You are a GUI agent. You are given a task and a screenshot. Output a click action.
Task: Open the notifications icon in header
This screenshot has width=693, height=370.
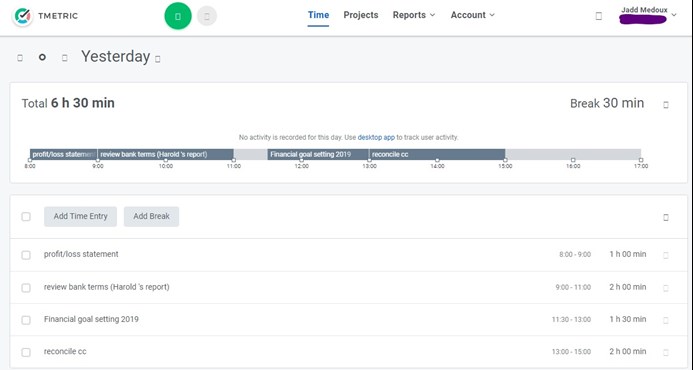(598, 16)
